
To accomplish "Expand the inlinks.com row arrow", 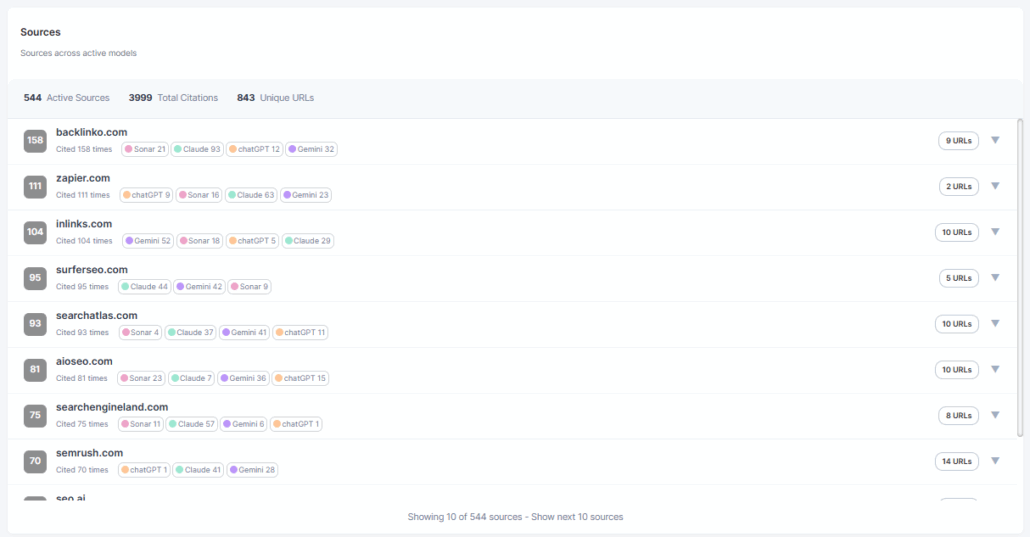I will pyautogui.click(x=995, y=232).
